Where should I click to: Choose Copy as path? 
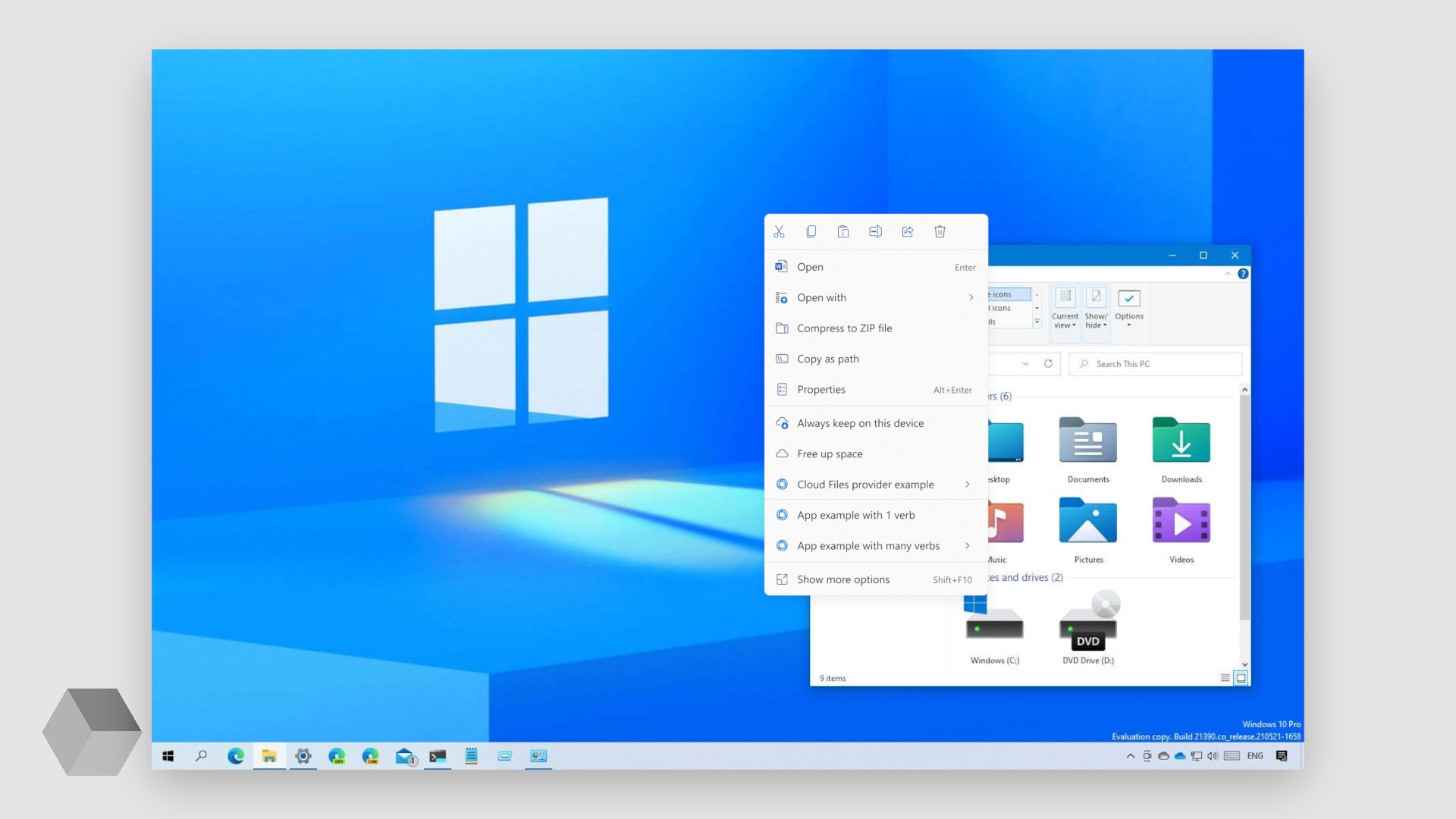876,359
